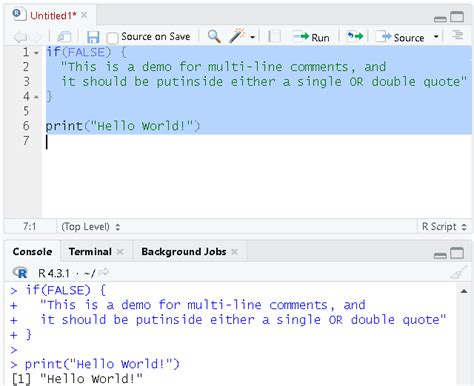Viewport: 474px width, 386px height.
Task: Clear console with the broom icon
Action: pyautogui.click(x=458, y=273)
